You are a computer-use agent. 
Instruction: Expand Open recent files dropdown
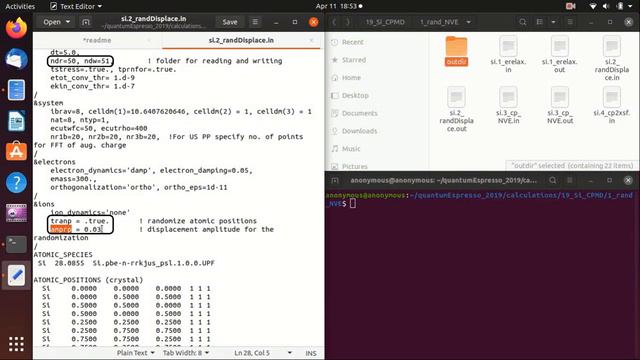pyautogui.click(x=68, y=22)
